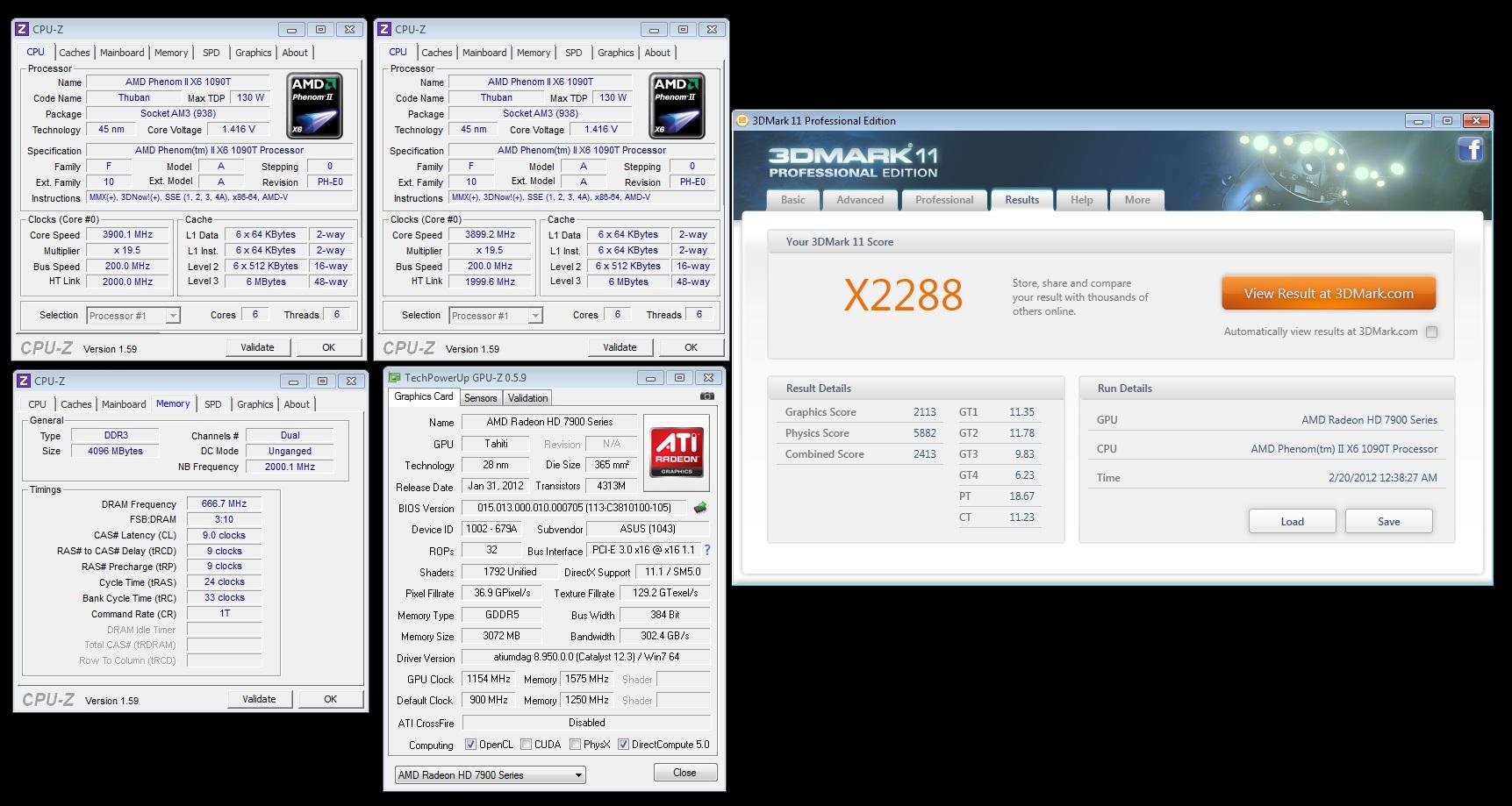
Task: Click the Close button in GPU-Z
Action: [685, 773]
